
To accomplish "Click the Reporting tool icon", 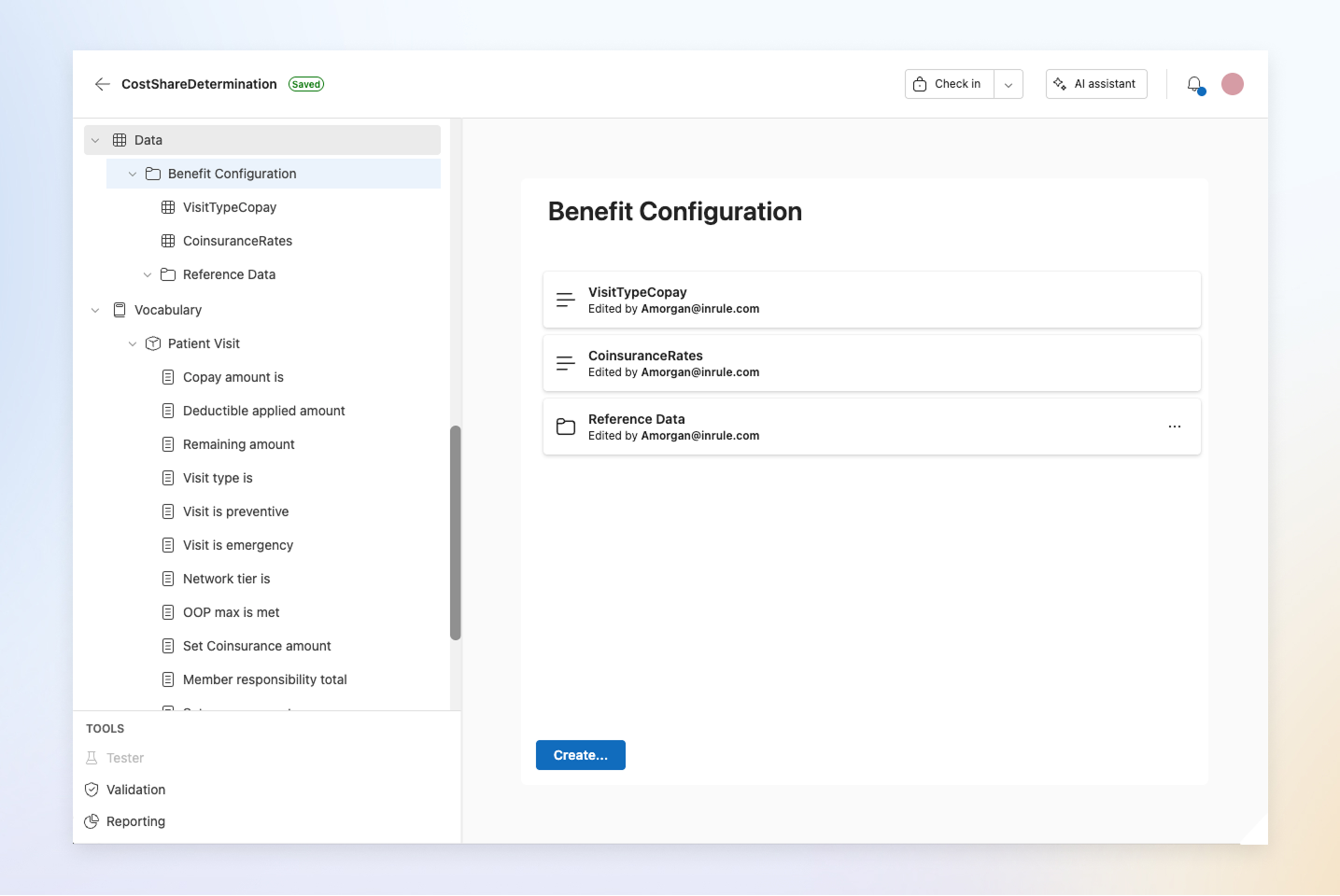I will pyautogui.click(x=91, y=821).
